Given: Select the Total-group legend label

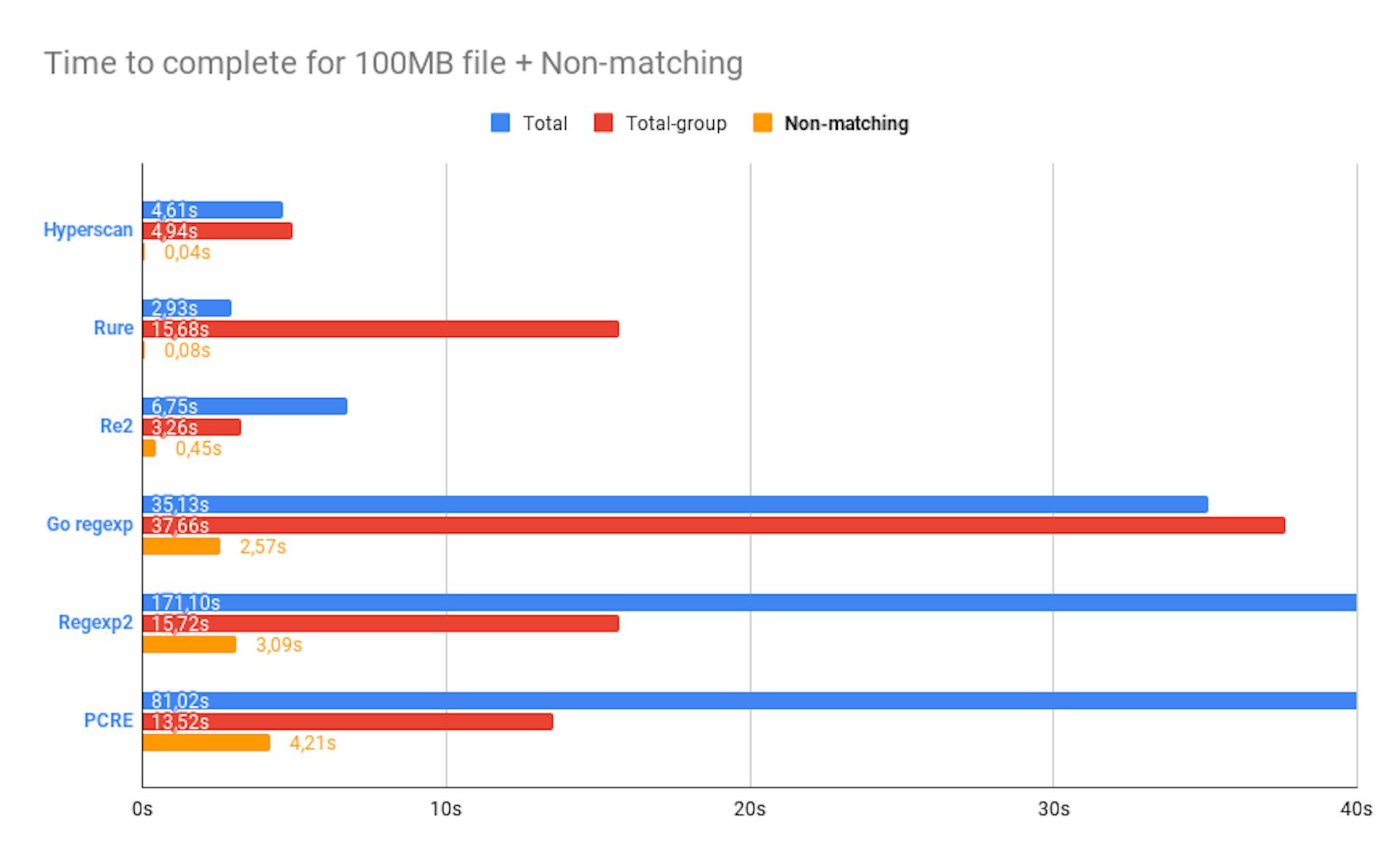Looking at the screenshot, I should (x=676, y=123).
